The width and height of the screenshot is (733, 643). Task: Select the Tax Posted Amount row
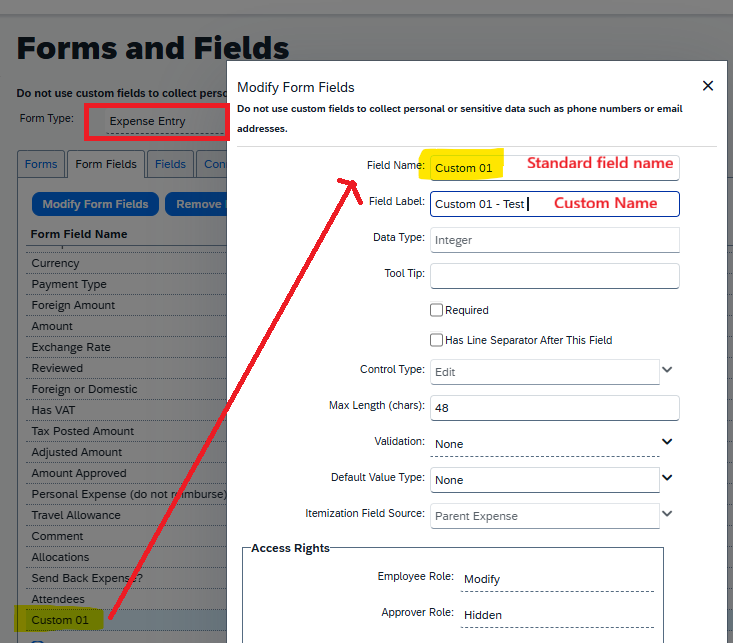click(126, 431)
